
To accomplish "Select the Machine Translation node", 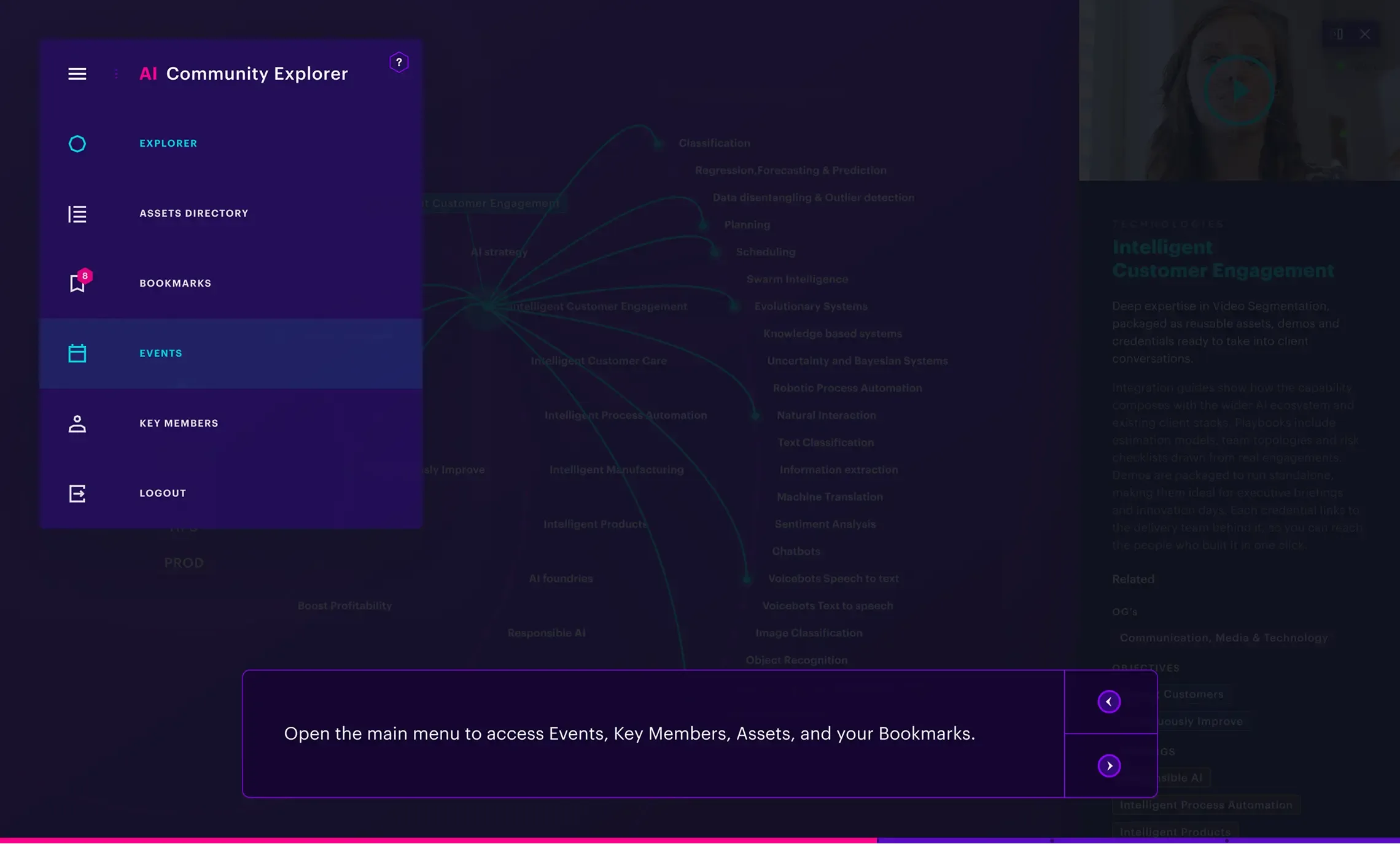I will pos(830,497).
